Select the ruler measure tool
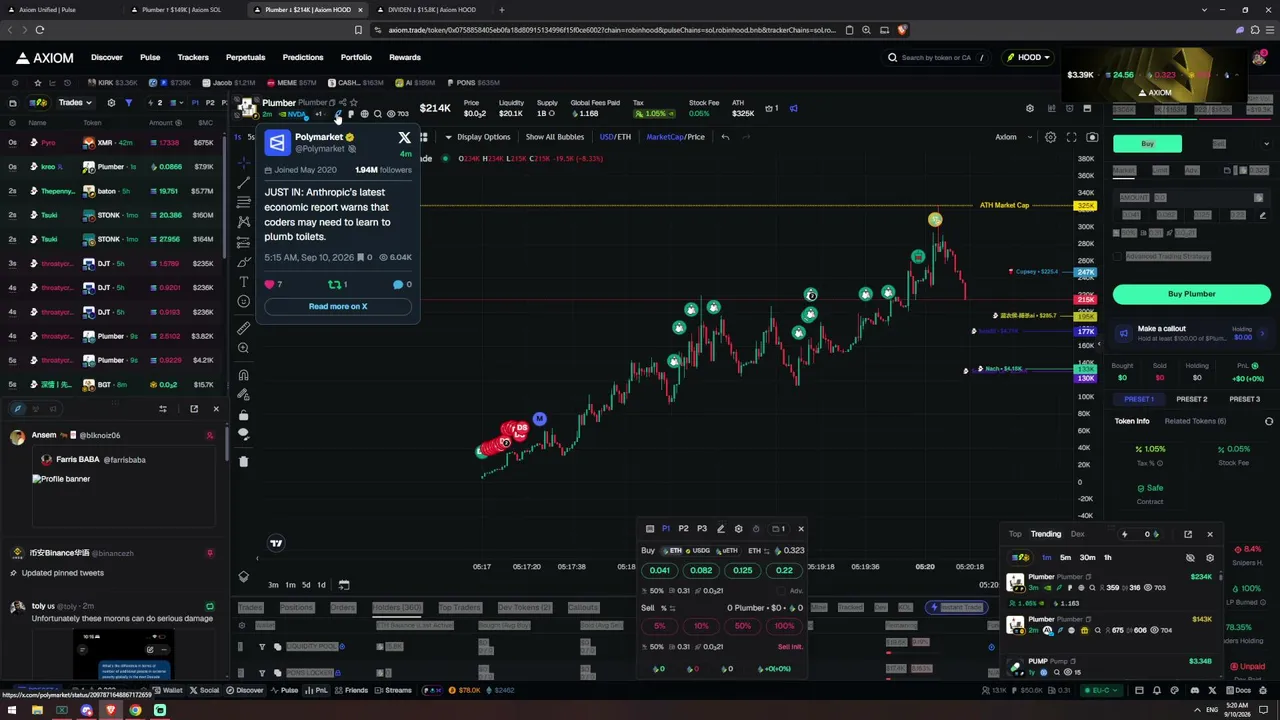Image resolution: width=1280 pixels, height=720 pixels. click(x=243, y=328)
